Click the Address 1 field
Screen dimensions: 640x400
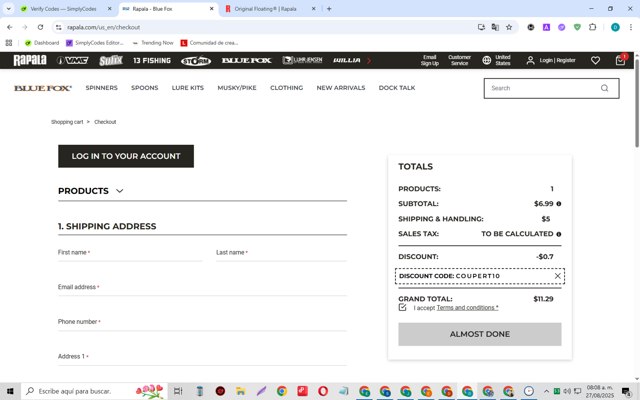coord(202,357)
